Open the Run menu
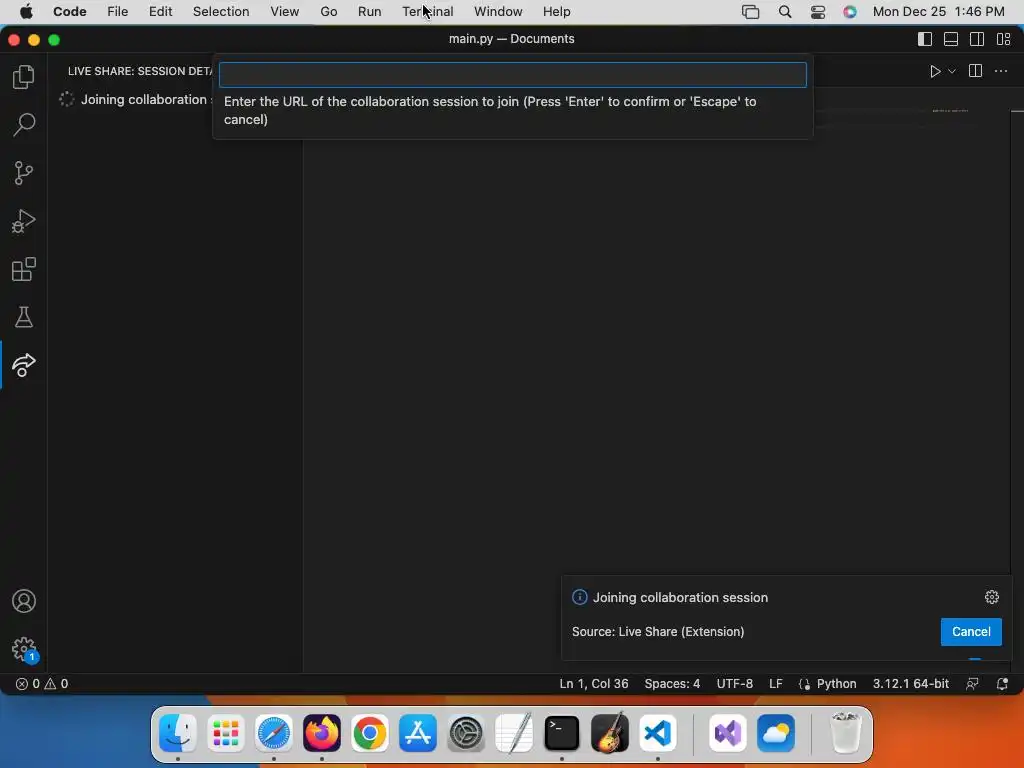1024x768 pixels. click(x=369, y=12)
